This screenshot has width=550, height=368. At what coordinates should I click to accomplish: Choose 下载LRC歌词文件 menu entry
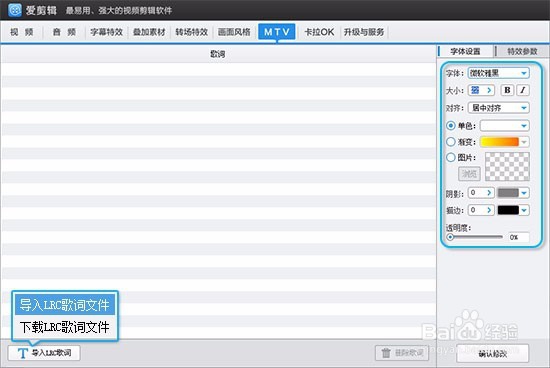[65, 327]
